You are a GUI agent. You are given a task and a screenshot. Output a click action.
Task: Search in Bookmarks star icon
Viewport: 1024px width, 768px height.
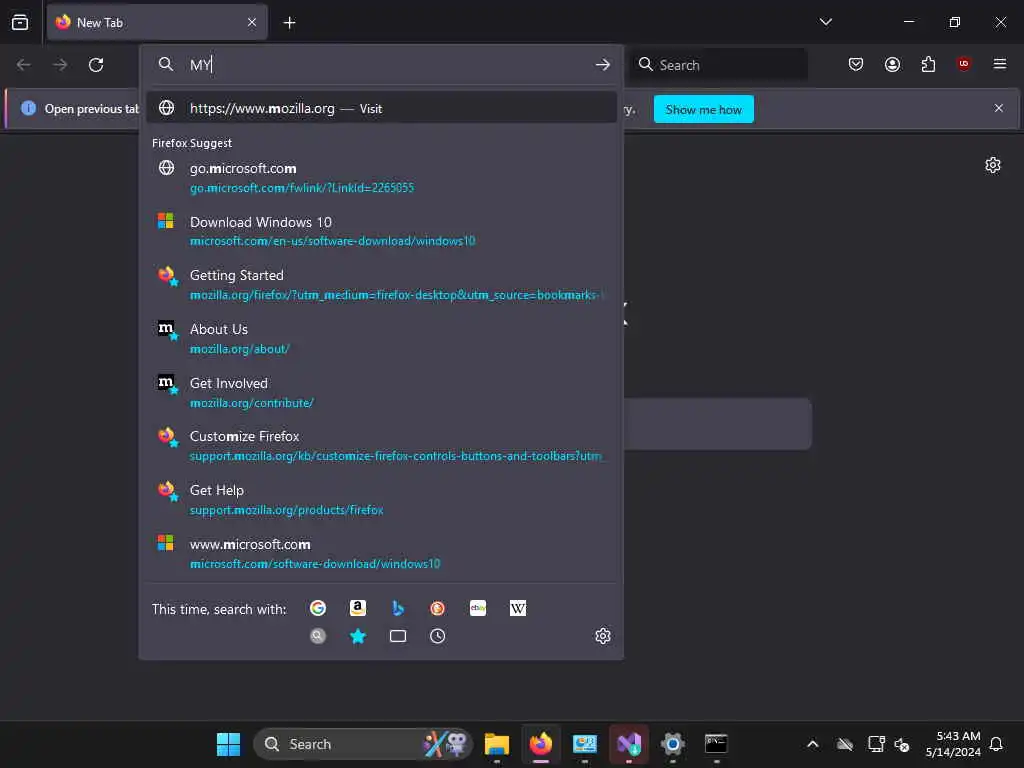[x=358, y=636]
